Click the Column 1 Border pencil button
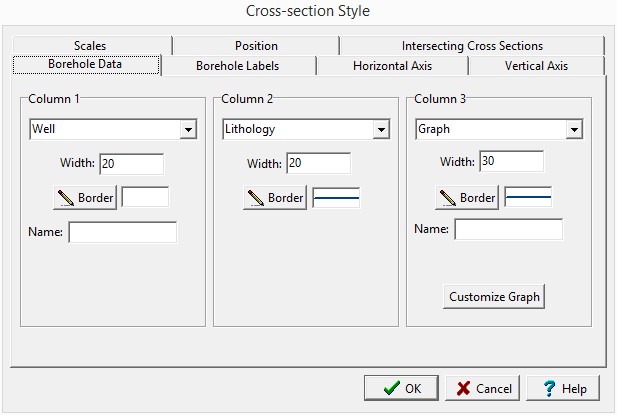 tap(85, 198)
